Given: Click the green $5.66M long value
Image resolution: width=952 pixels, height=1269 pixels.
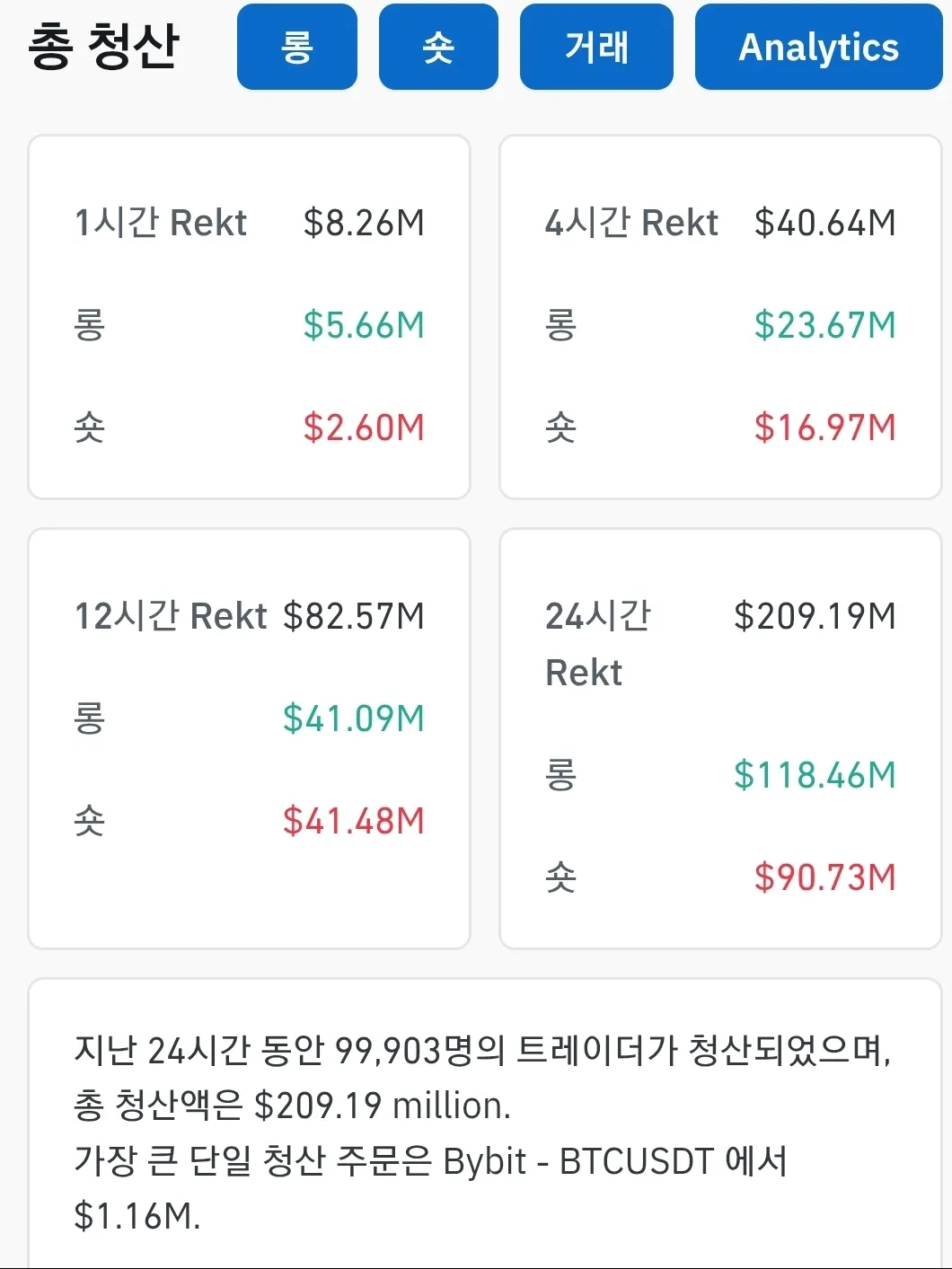Looking at the screenshot, I should coord(364,325).
